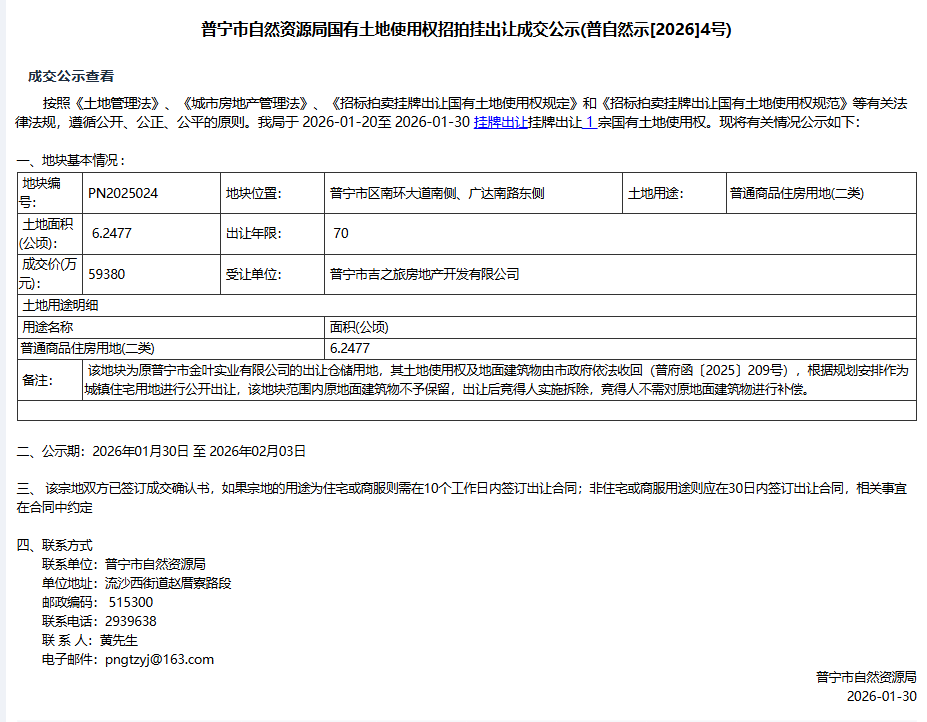Click the land area value 6.2477 in second row
The height and width of the screenshot is (722, 927).
click(x=111, y=234)
